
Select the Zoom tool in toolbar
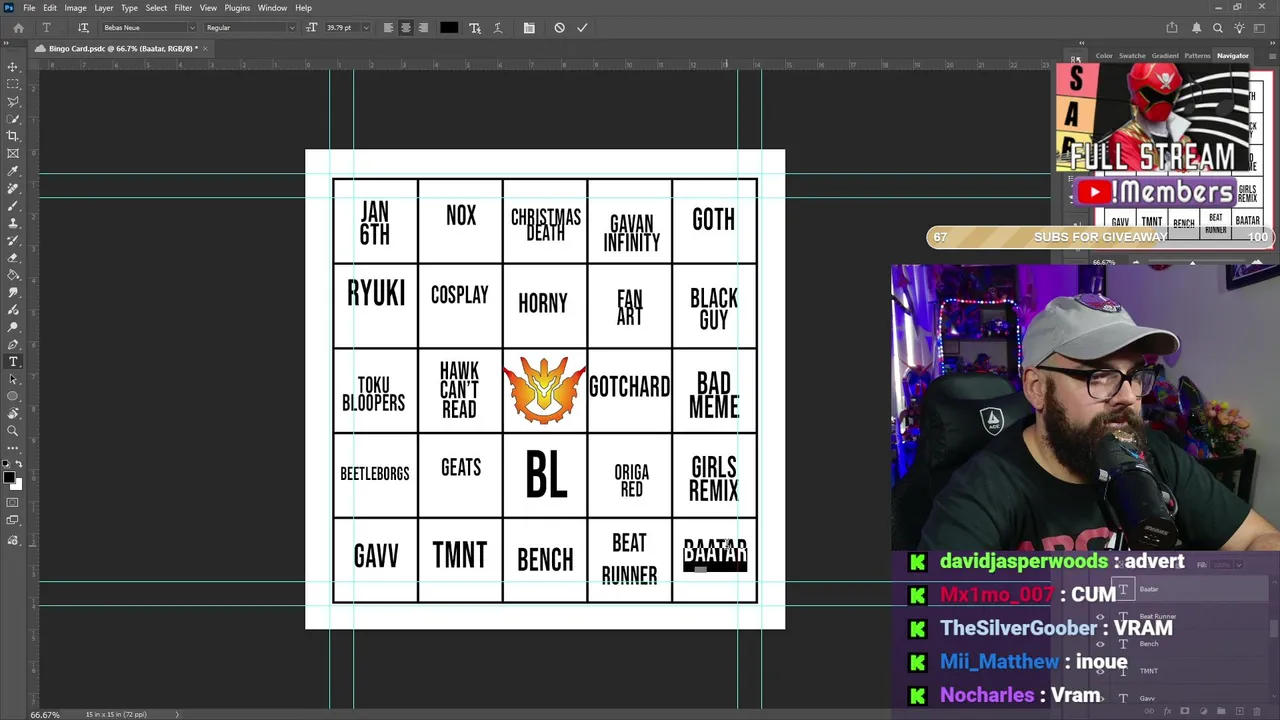(13, 431)
